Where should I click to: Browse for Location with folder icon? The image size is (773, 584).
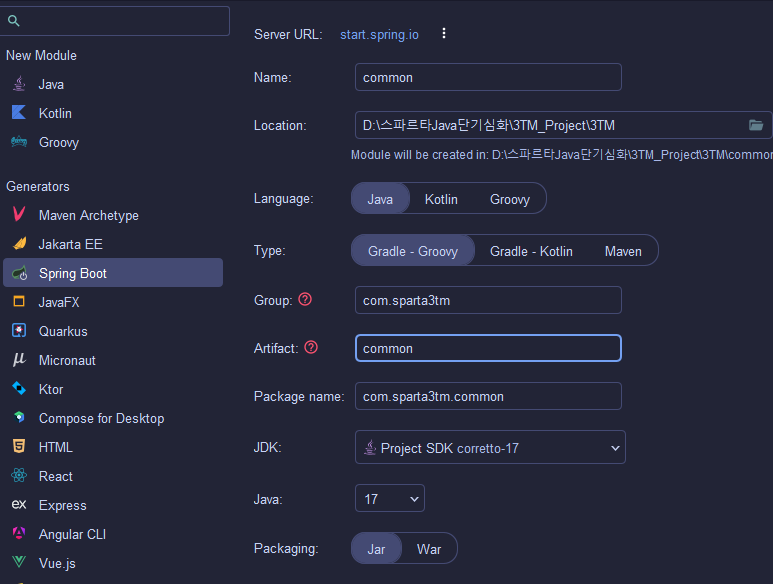(756, 125)
